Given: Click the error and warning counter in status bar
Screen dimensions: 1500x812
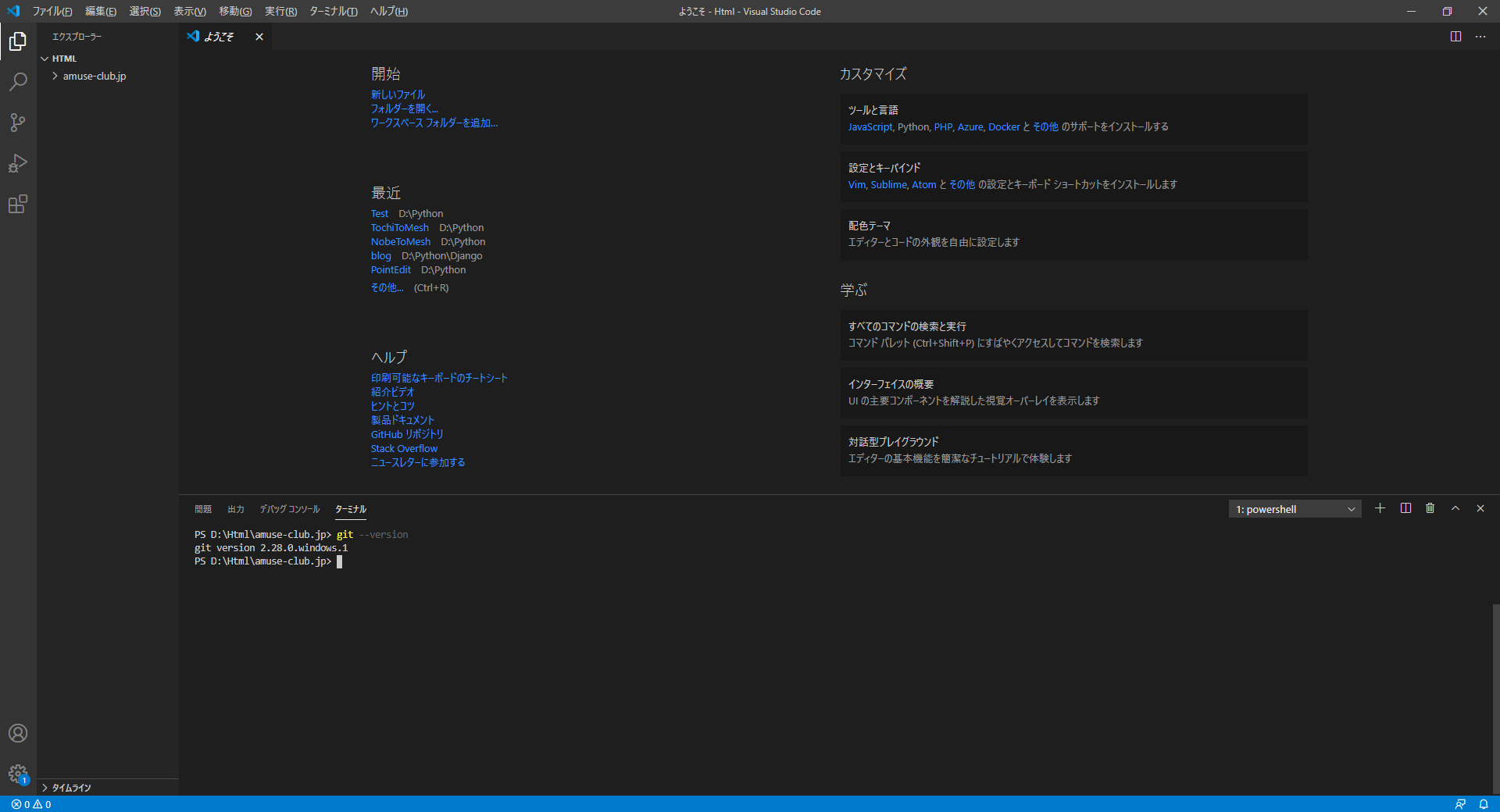Looking at the screenshot, I should 26,804.
